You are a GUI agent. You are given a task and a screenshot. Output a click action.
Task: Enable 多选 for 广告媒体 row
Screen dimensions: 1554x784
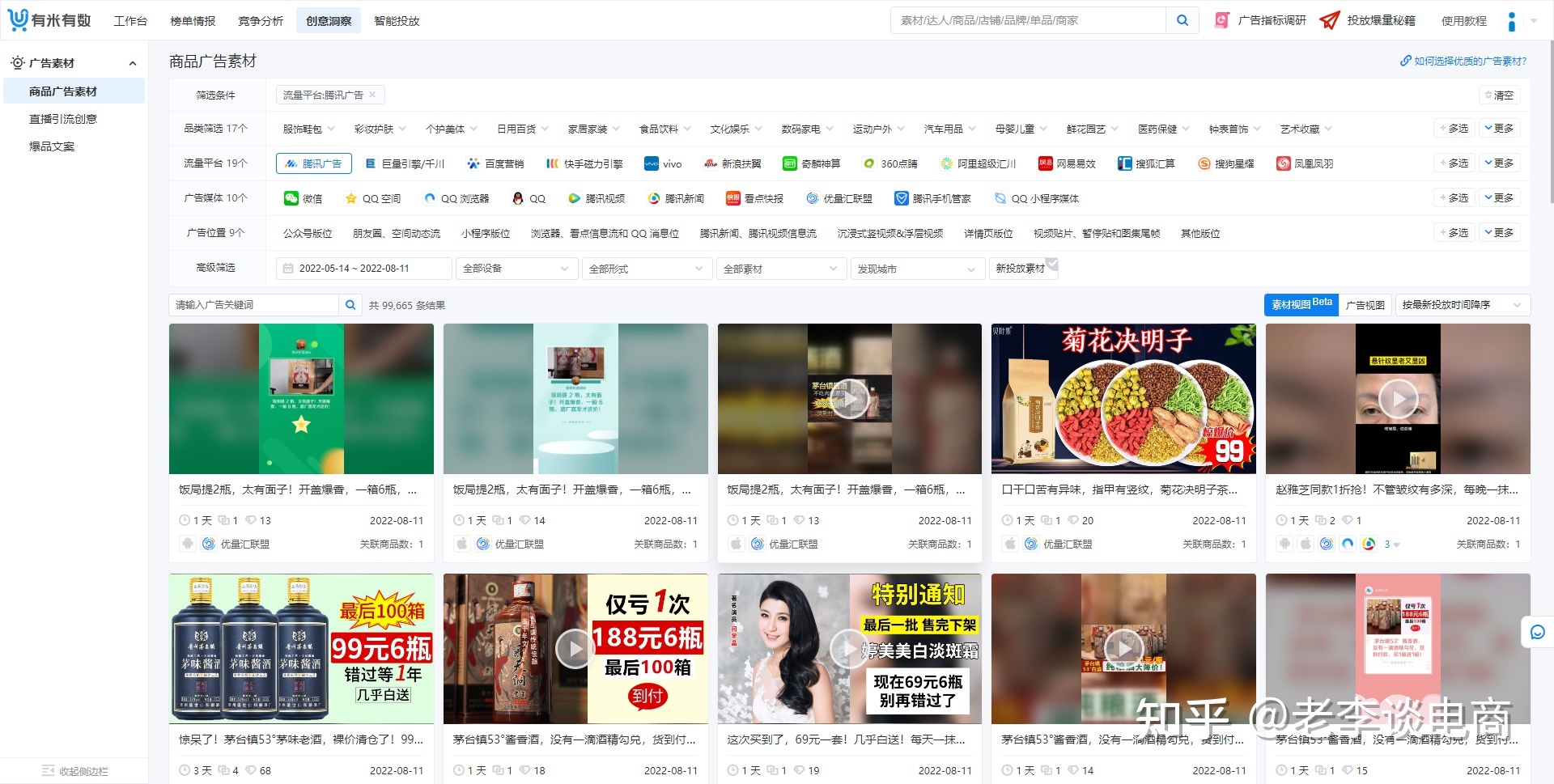[1454, 198]
